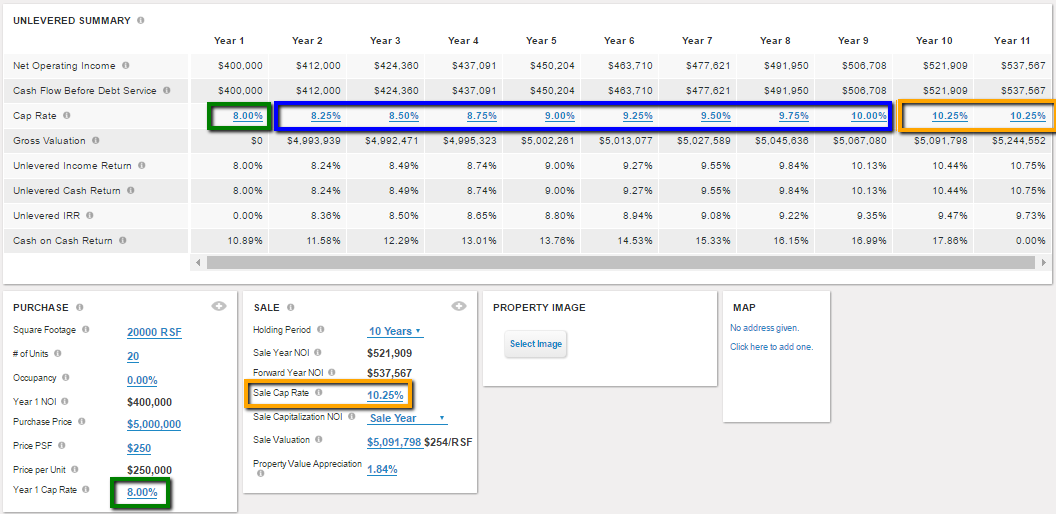This screenshot has height=514, width=1056.
Task: Click the plus icon in the Sale panel
Action: click(458, 306)
